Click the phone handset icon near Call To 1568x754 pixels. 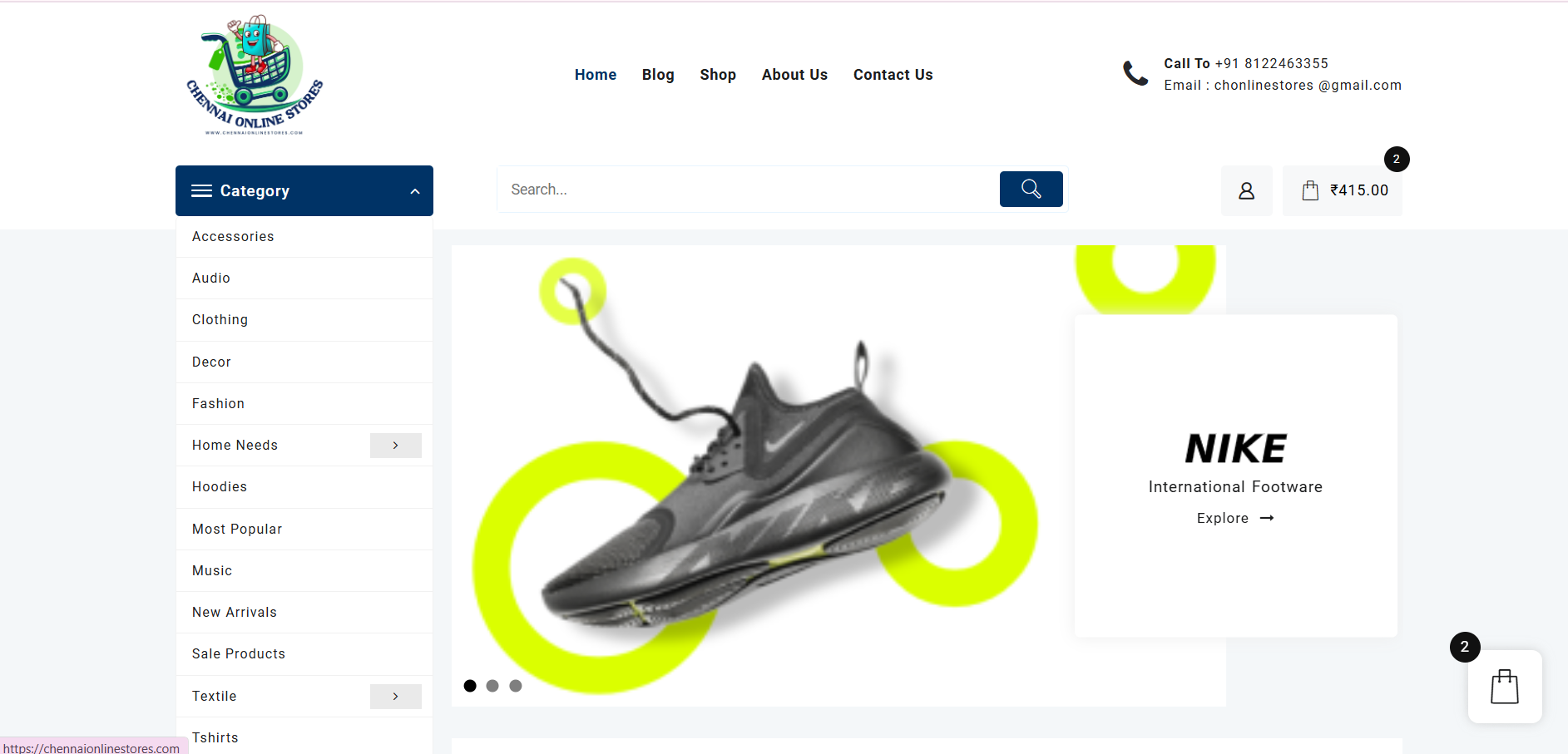pos(1134,73)
